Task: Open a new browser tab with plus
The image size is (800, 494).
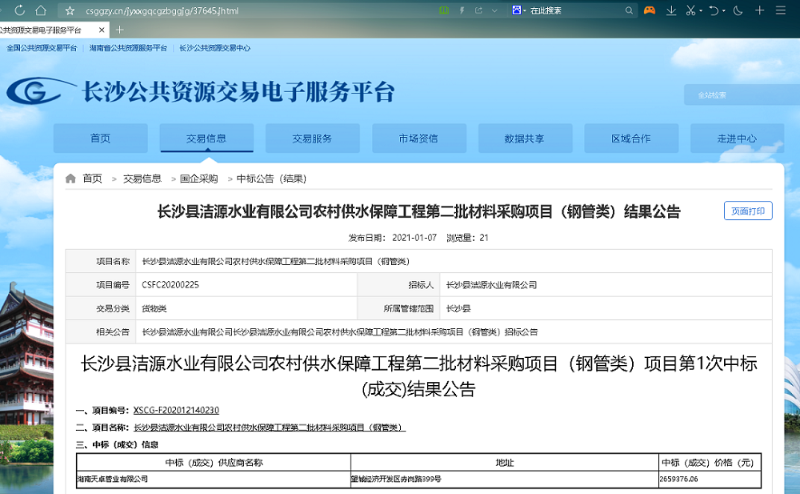Action: (x=120, y=29)
